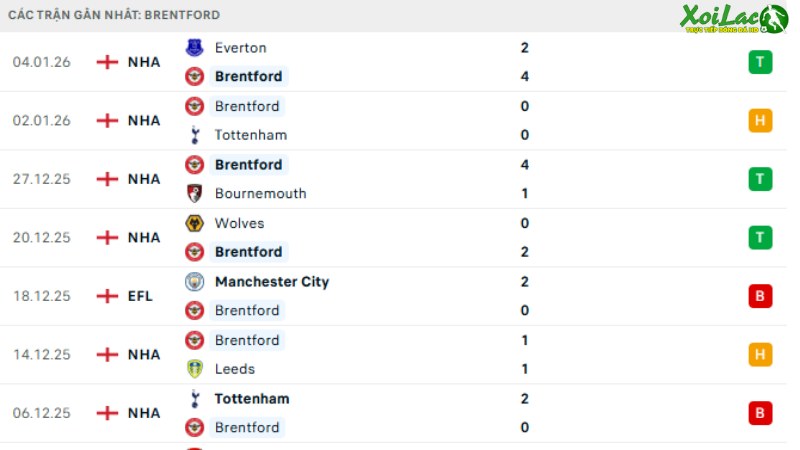Select the 27.12.25 match date
The image size is (800, 450).
point(42,179)
